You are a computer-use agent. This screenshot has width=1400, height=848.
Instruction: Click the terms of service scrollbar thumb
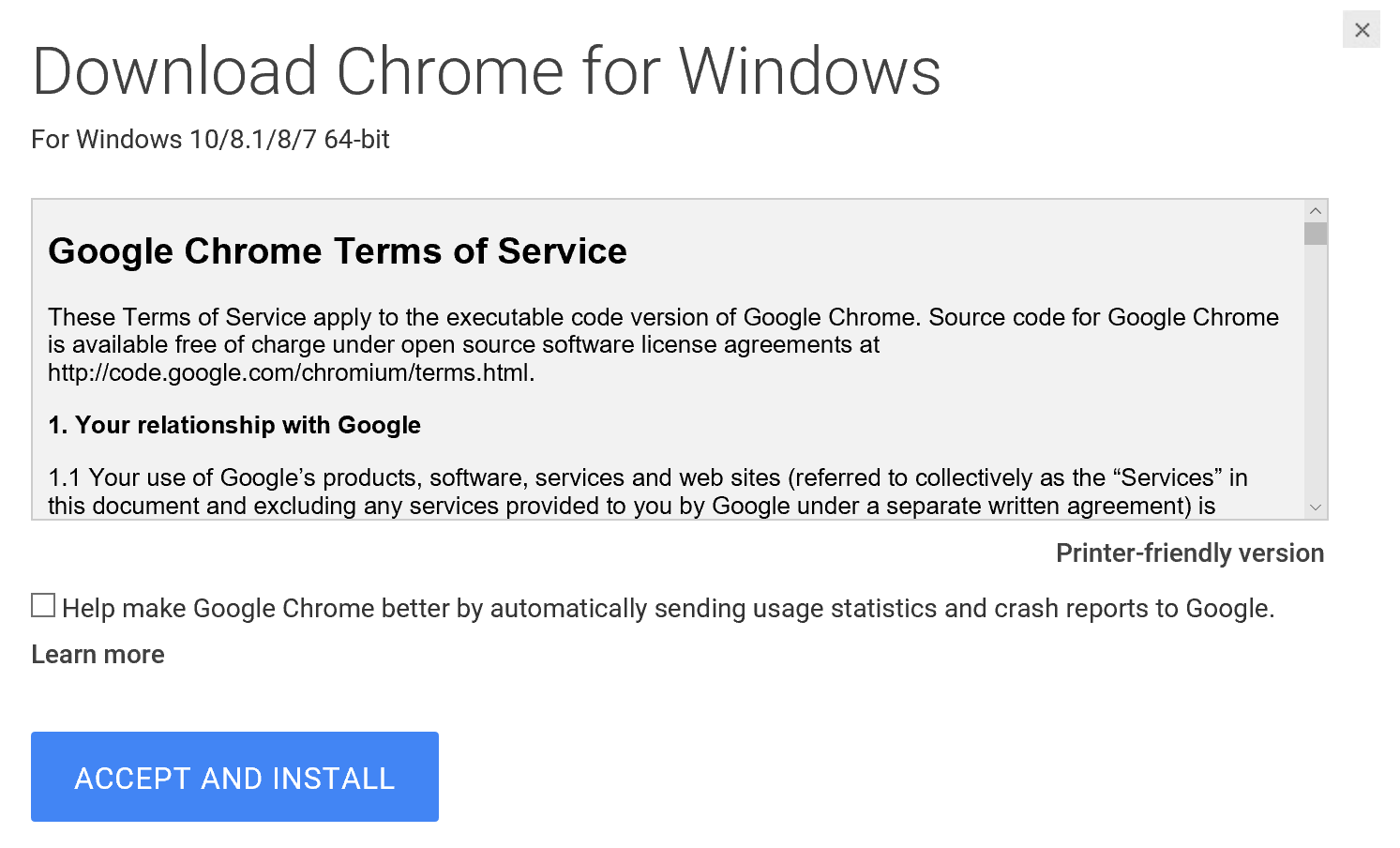(x=1316, y=234)
